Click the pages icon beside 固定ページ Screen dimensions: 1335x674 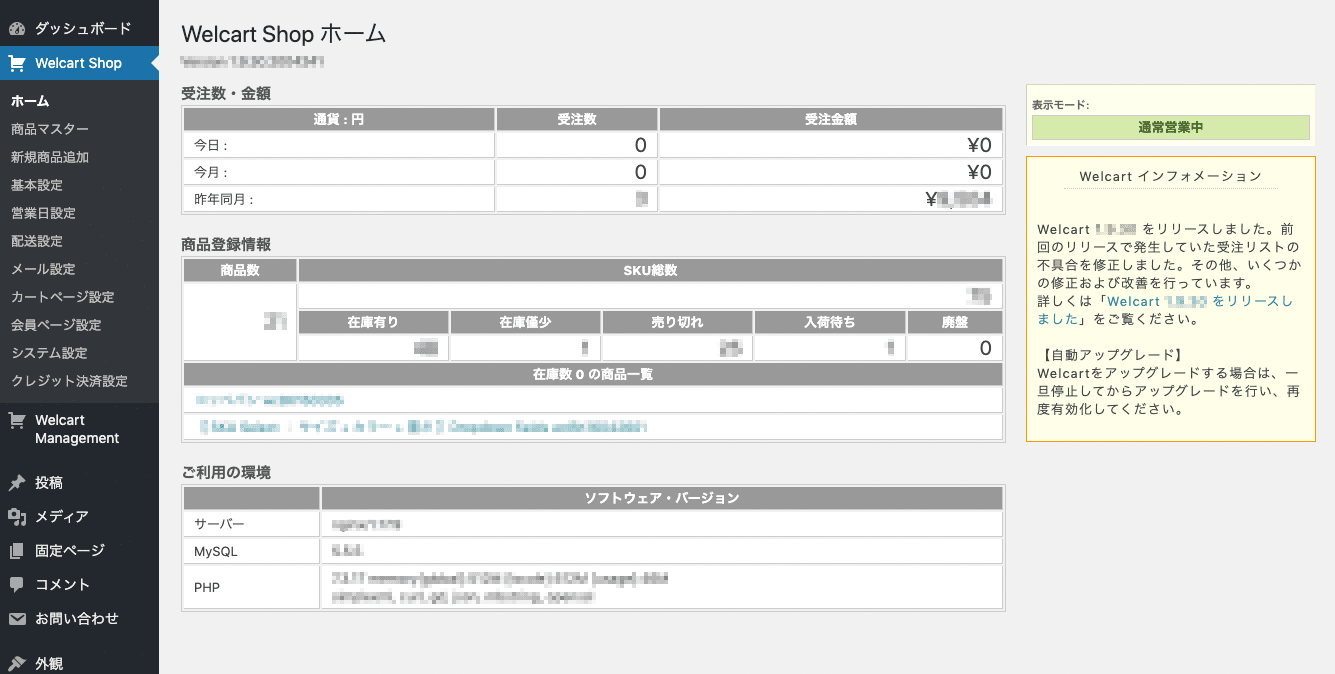point(17,551)
